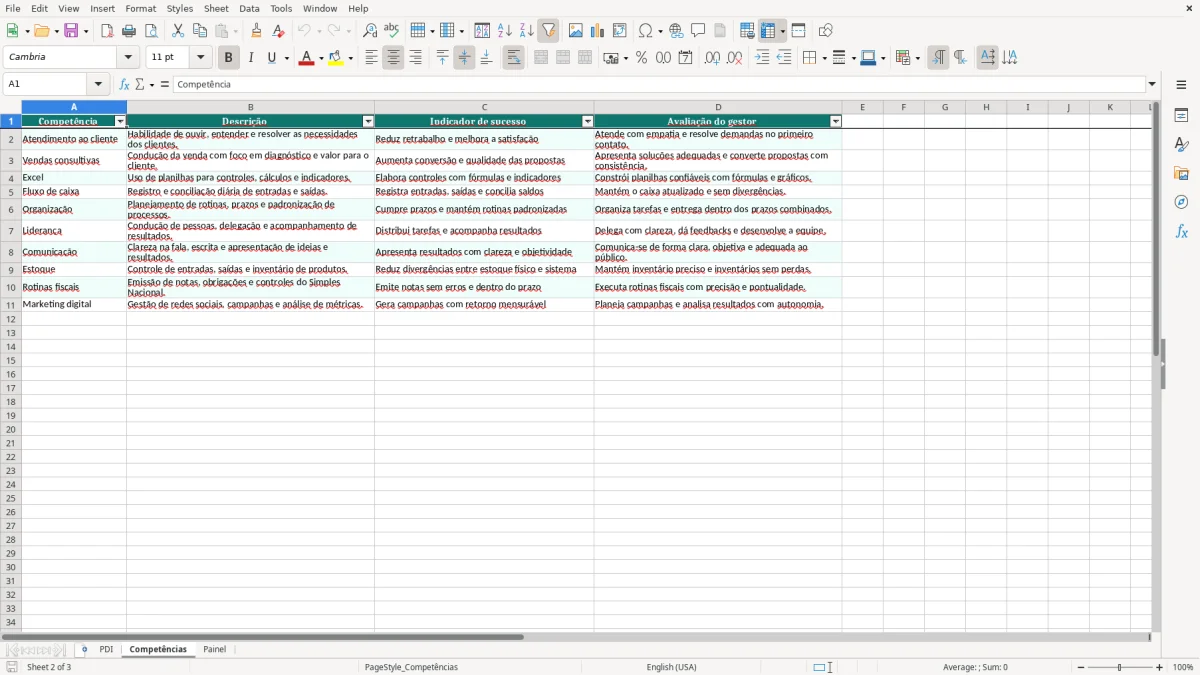The height and width of the screenshot is (675, 1200).
Task: Toggle Left-to-Right text direction
Action: click(938, 58)
